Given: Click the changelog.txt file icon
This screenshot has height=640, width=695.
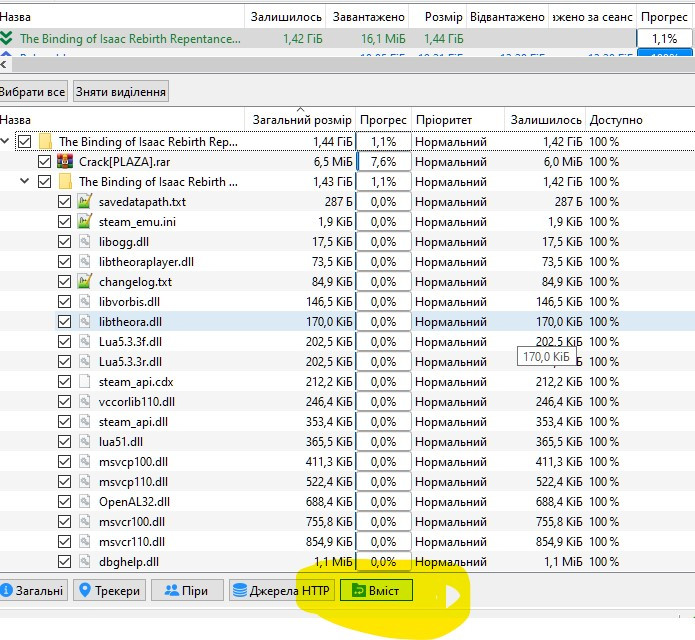Looking at the screenshot, I should (x=85, y=282).
